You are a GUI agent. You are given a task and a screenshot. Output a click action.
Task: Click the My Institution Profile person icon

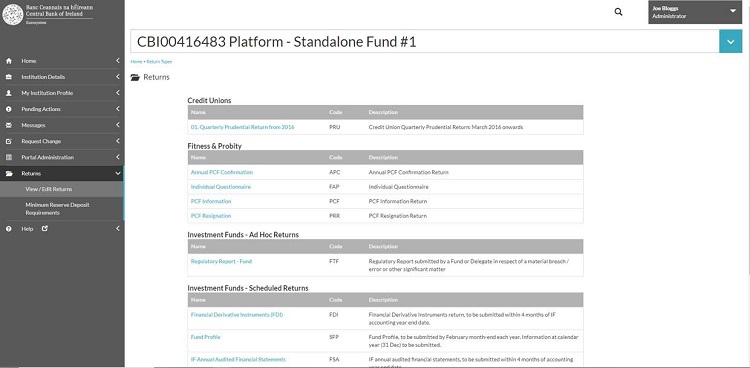coord(9,93)
